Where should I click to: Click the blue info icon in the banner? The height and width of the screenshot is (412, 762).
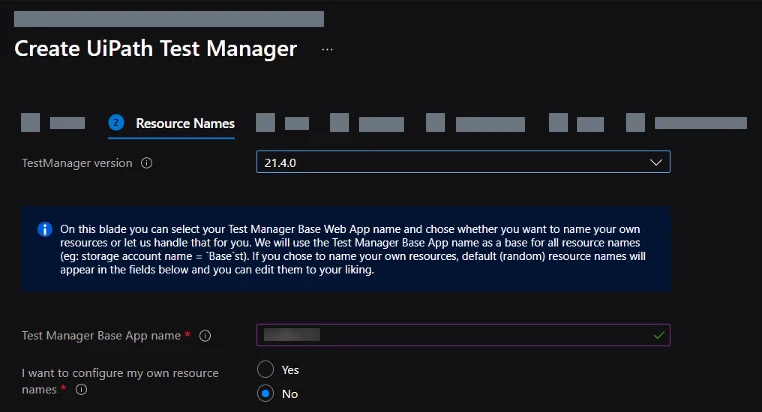45,229
